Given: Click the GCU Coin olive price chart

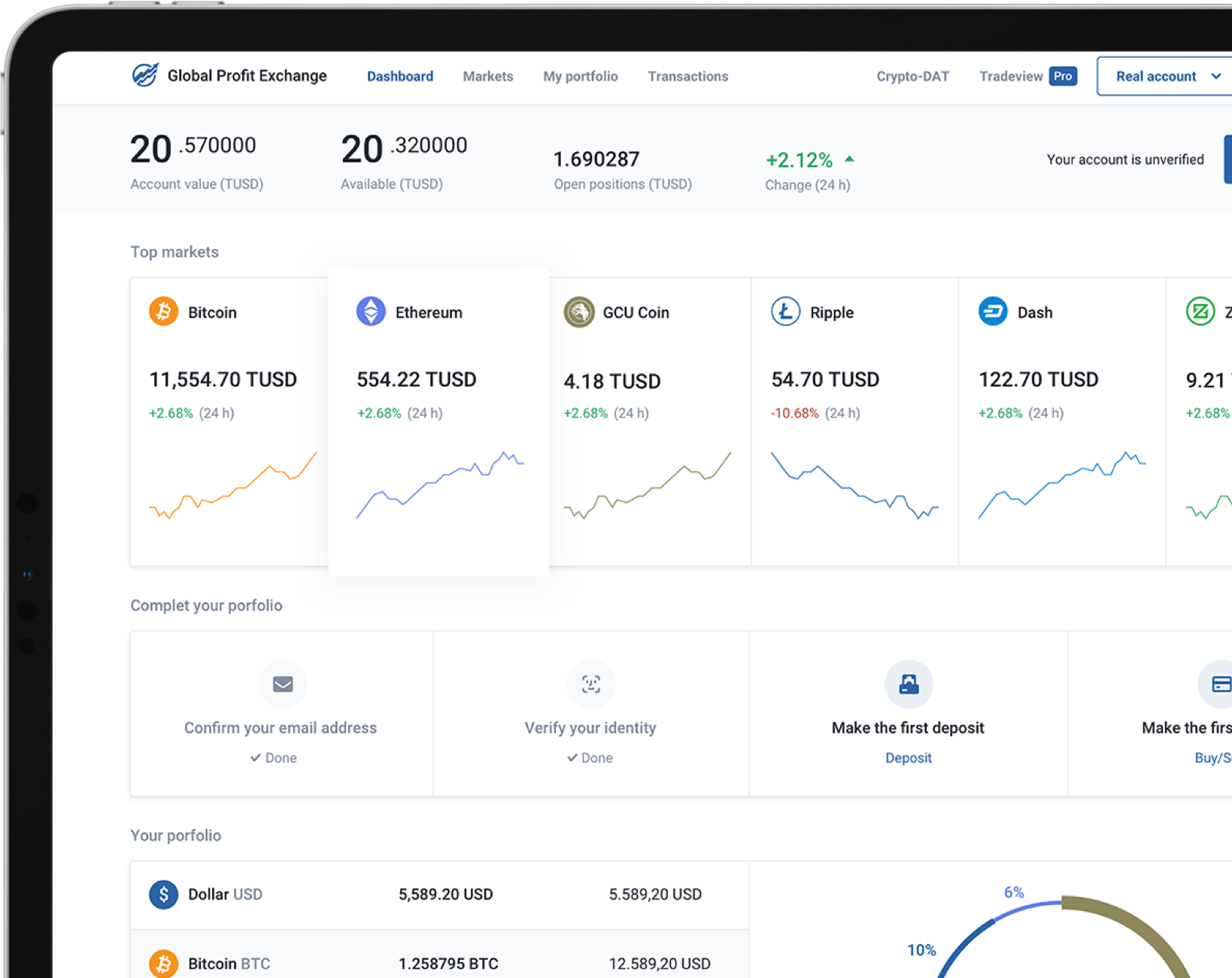Looking at the screenshot, I should 648,485.
